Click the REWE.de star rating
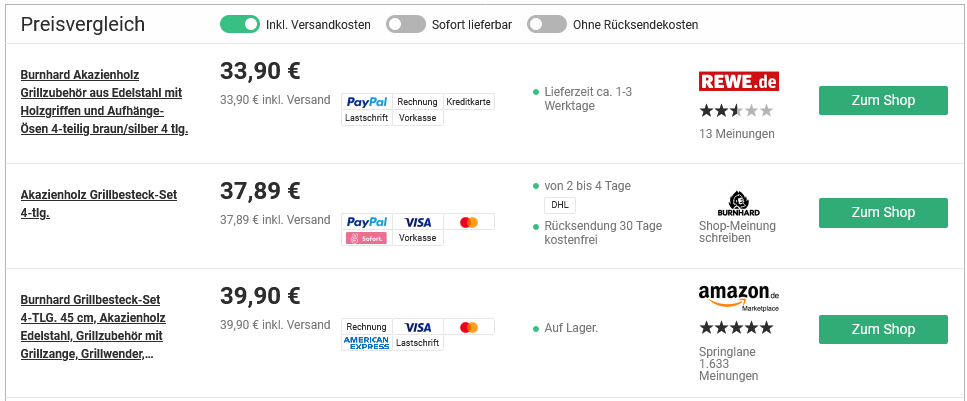 (736, 110)
